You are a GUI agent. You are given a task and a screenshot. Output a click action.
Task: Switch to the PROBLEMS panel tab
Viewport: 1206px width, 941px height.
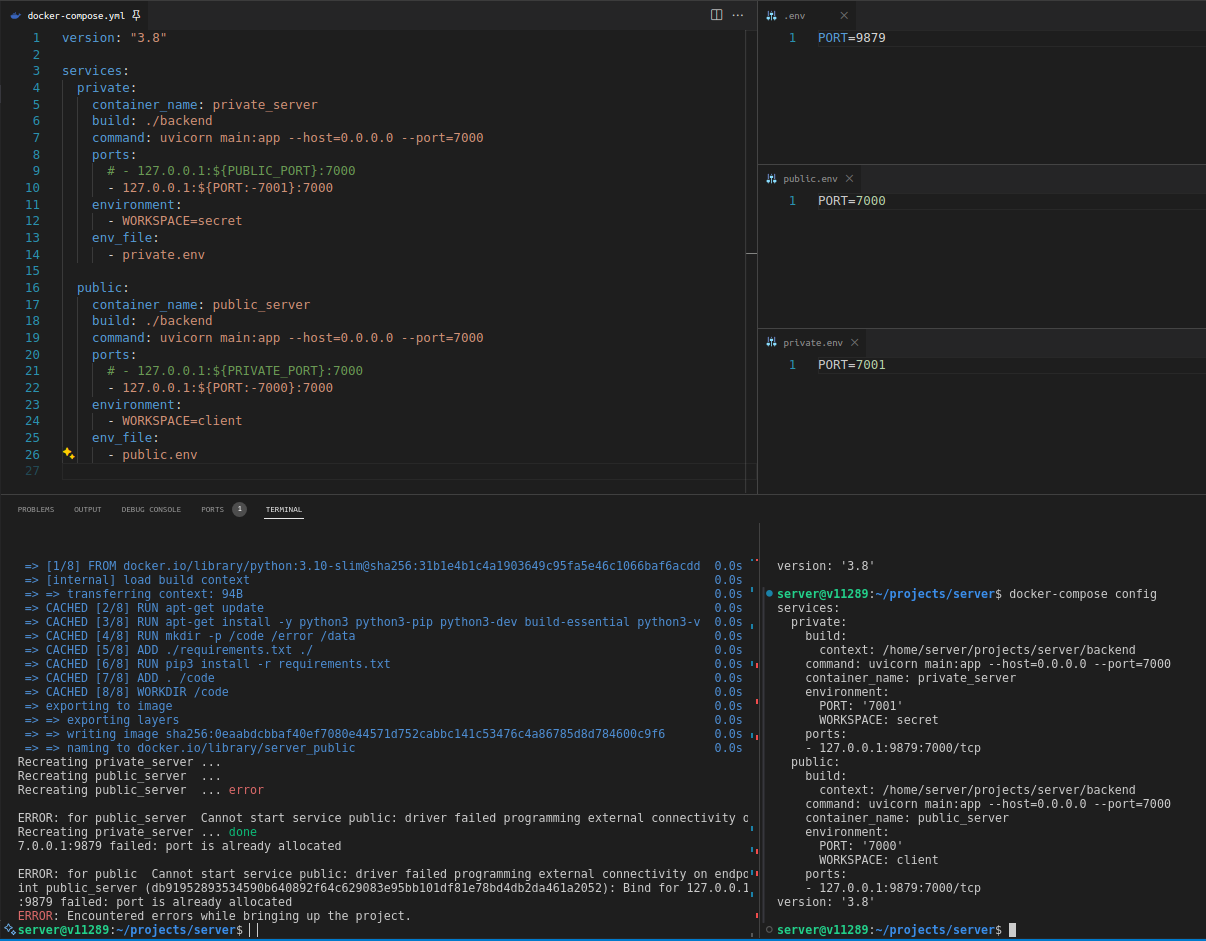[x=35, y=509]
